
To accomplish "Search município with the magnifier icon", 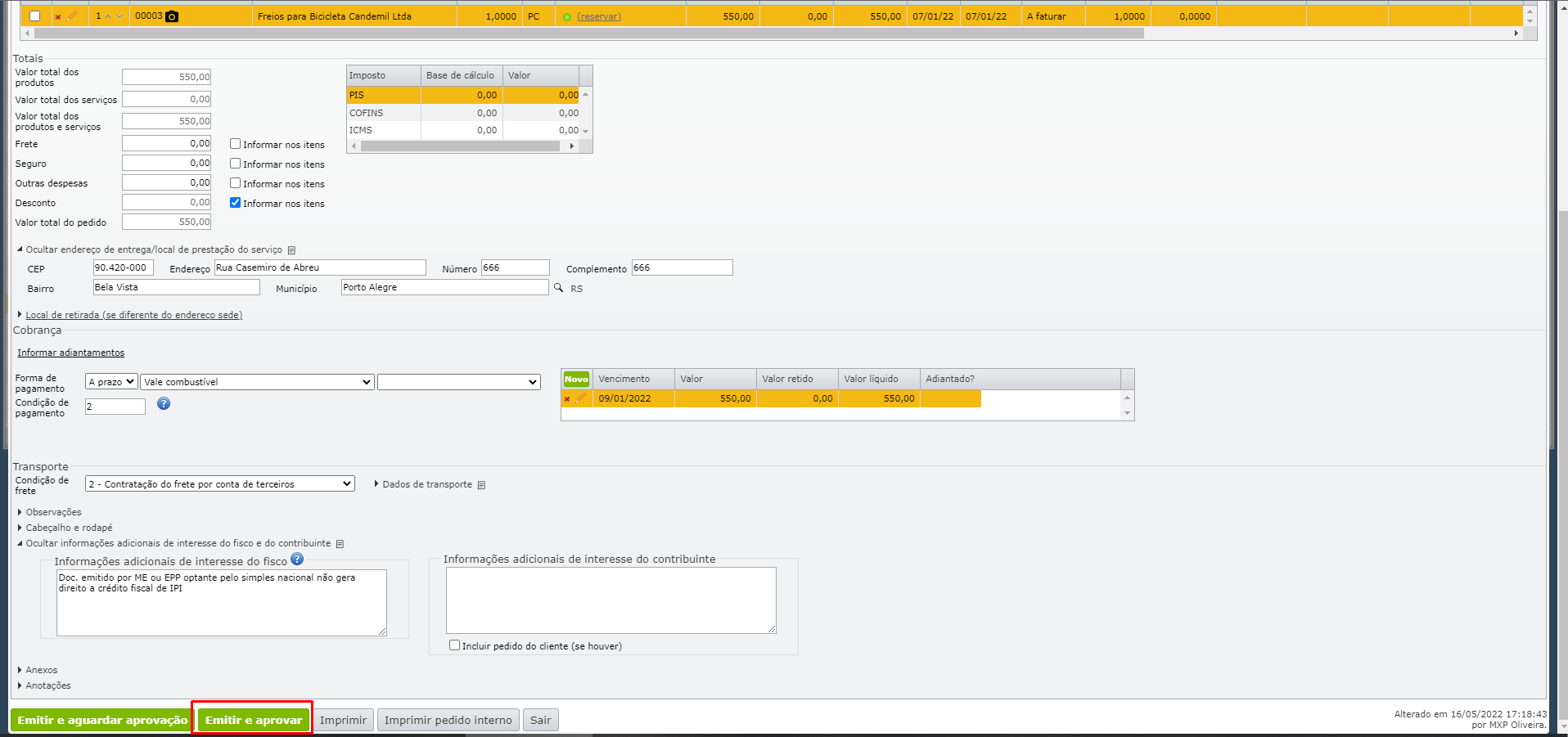I will pos(559,288).
